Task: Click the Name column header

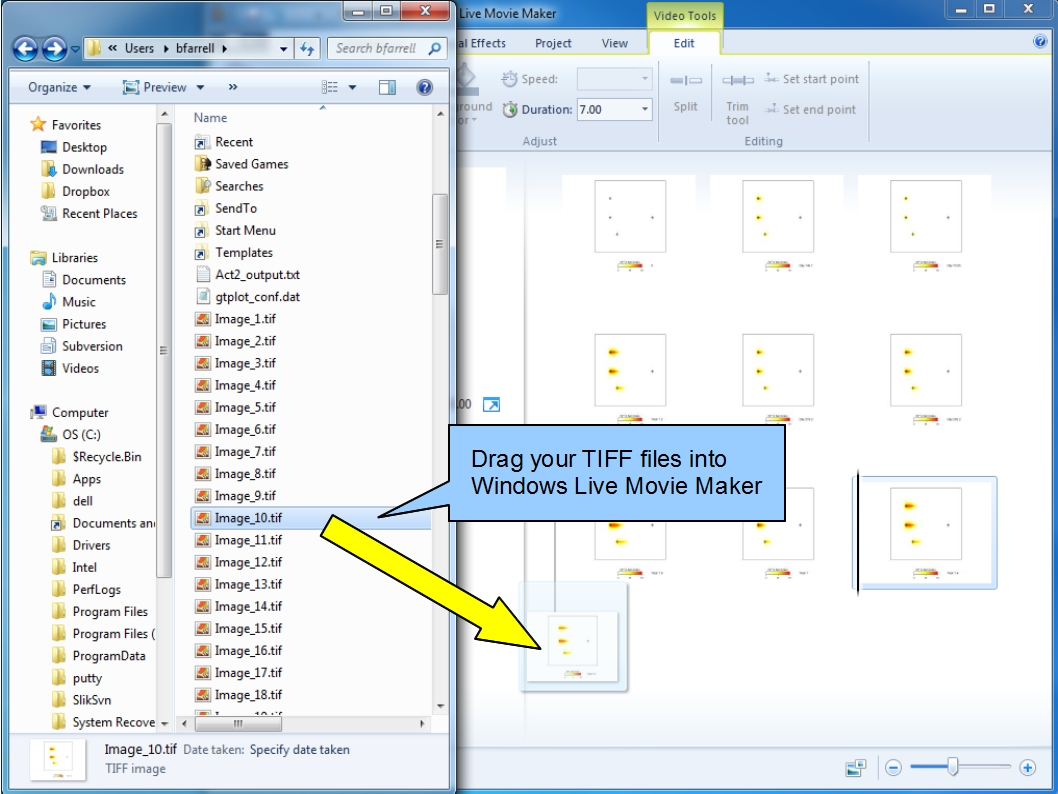Action: coord(211,117)
